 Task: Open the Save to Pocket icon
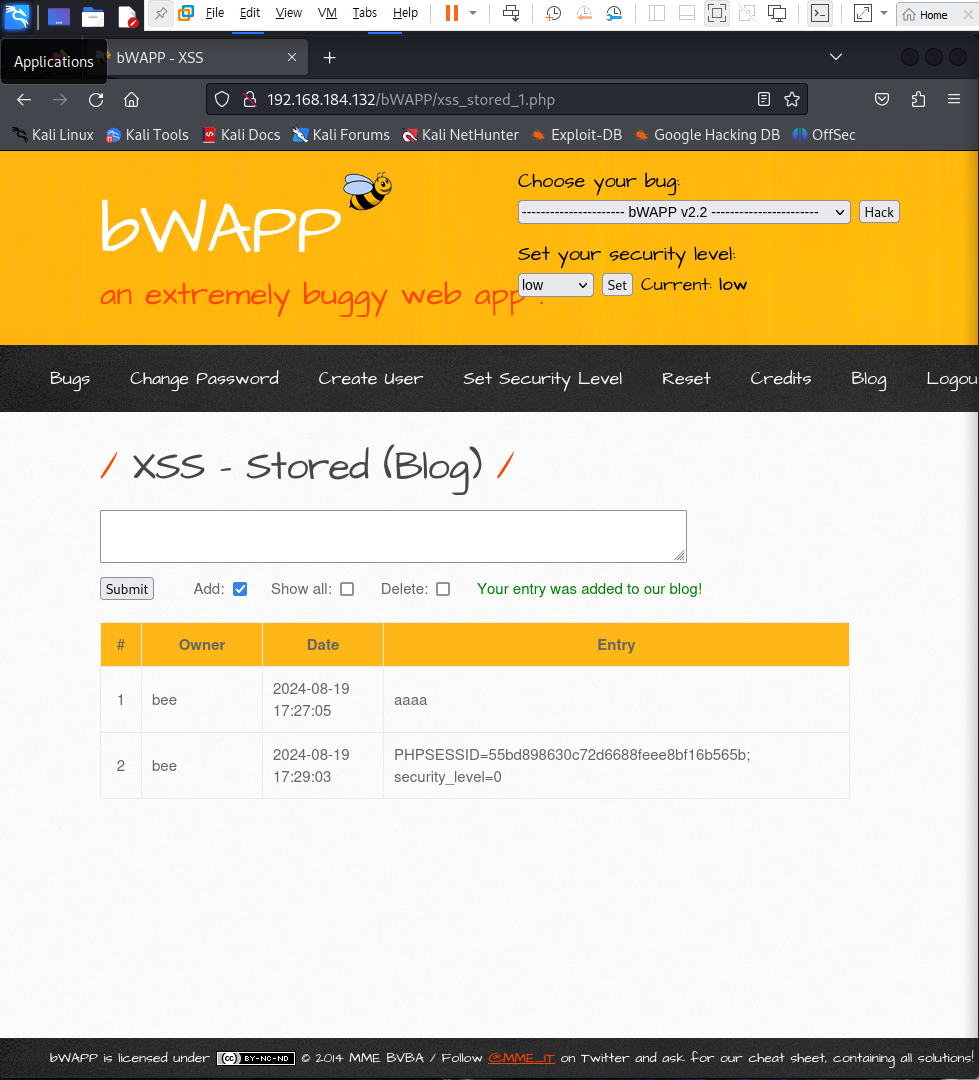(882, 100)
